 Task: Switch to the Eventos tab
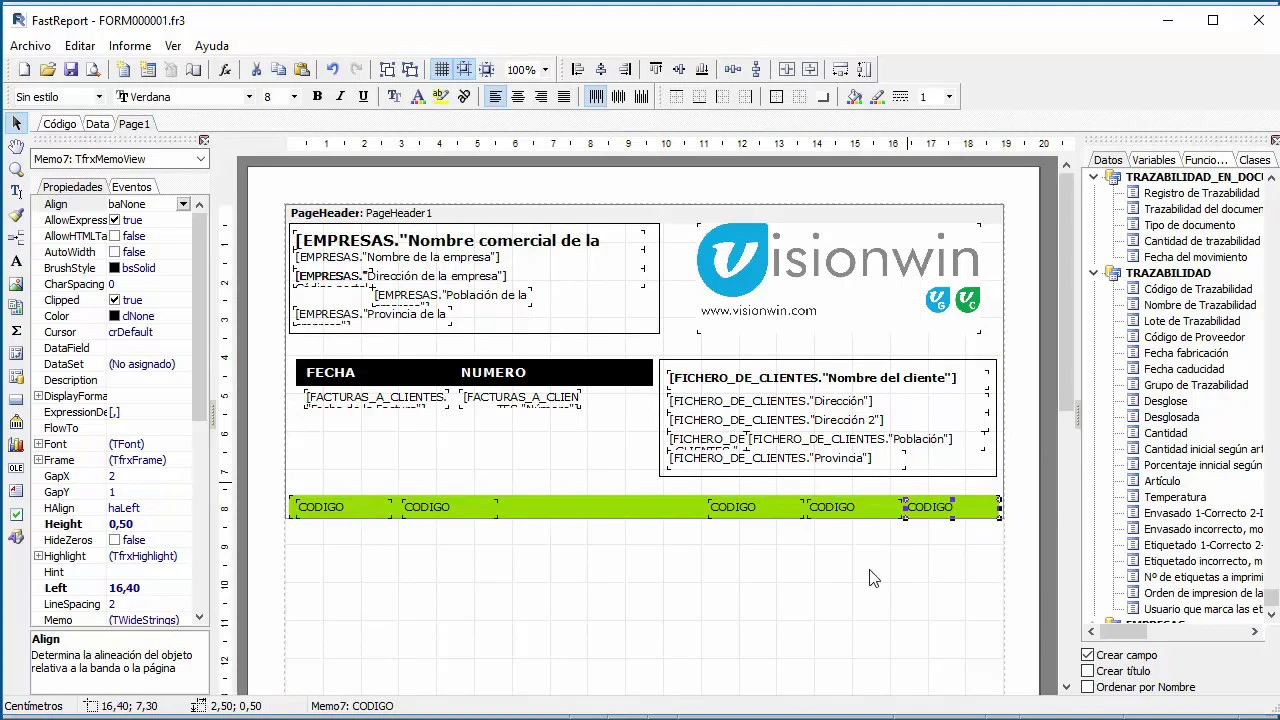[x=132, y=187]
